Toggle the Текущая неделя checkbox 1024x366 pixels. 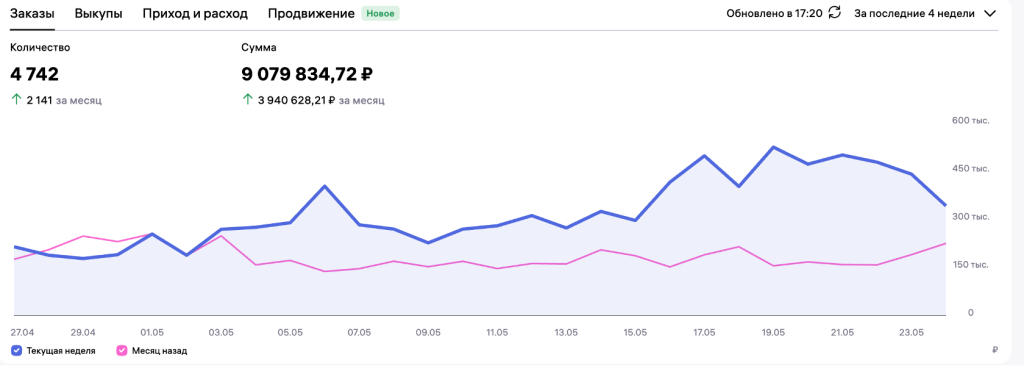tap(18, 351)
